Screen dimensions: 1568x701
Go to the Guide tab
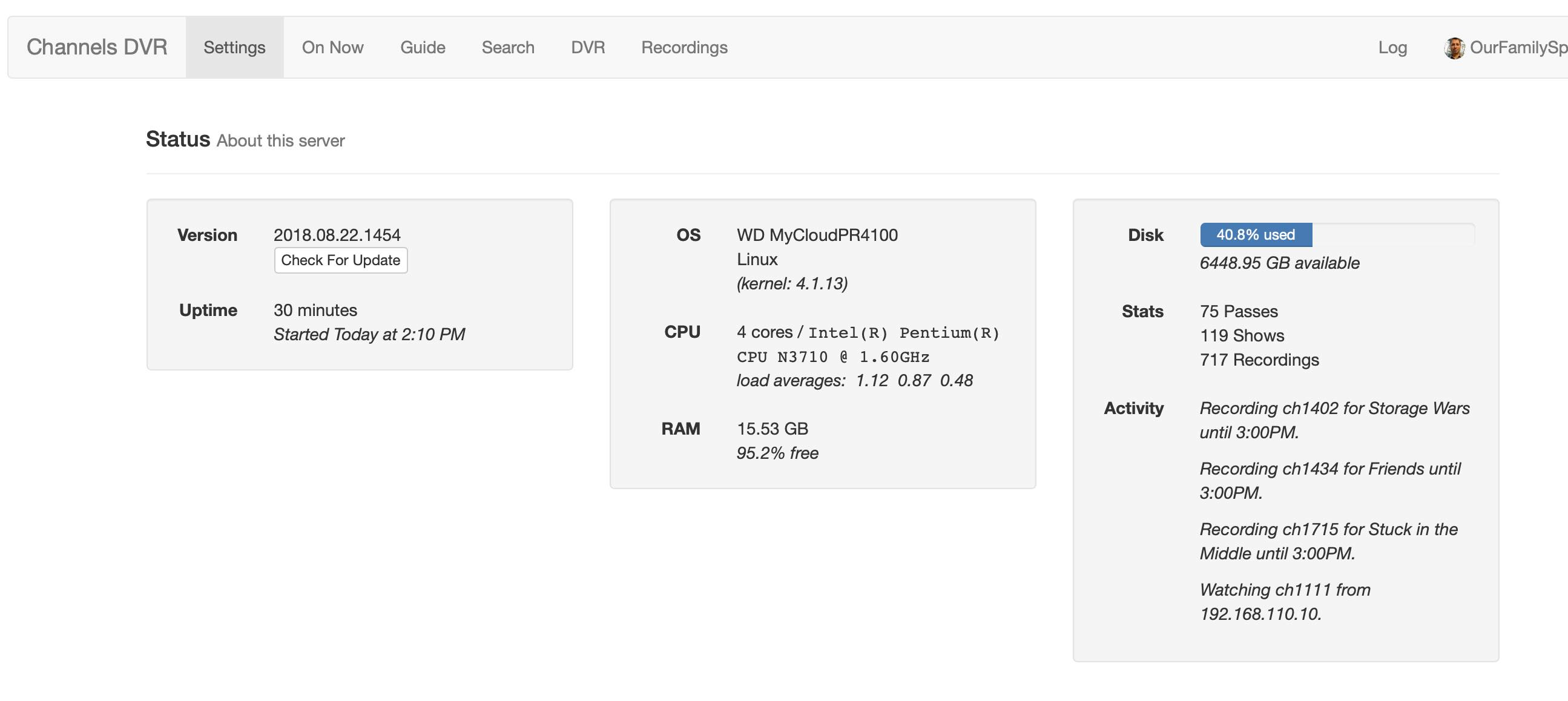tap(423, 47)
